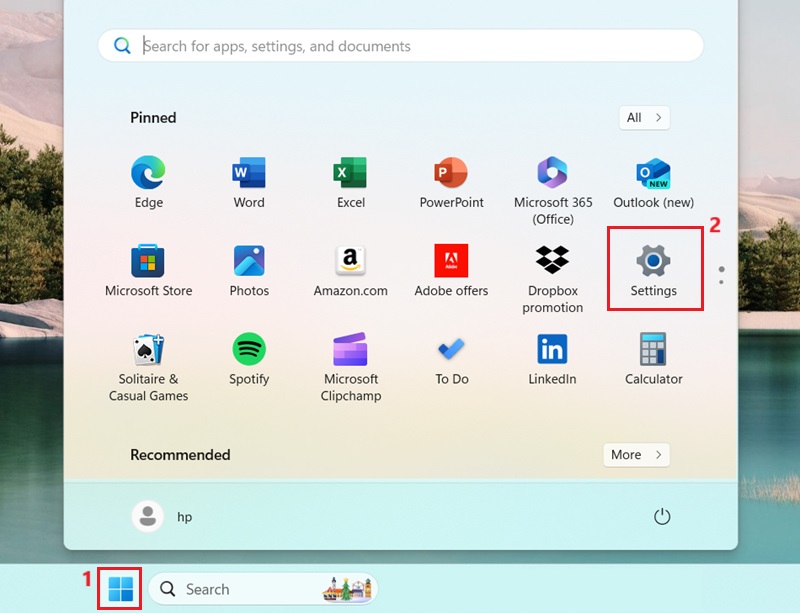The height and width of the screenshot is (613, 800).
Task: Click the pinned apps page dots
Action: (x=721, y=276)
